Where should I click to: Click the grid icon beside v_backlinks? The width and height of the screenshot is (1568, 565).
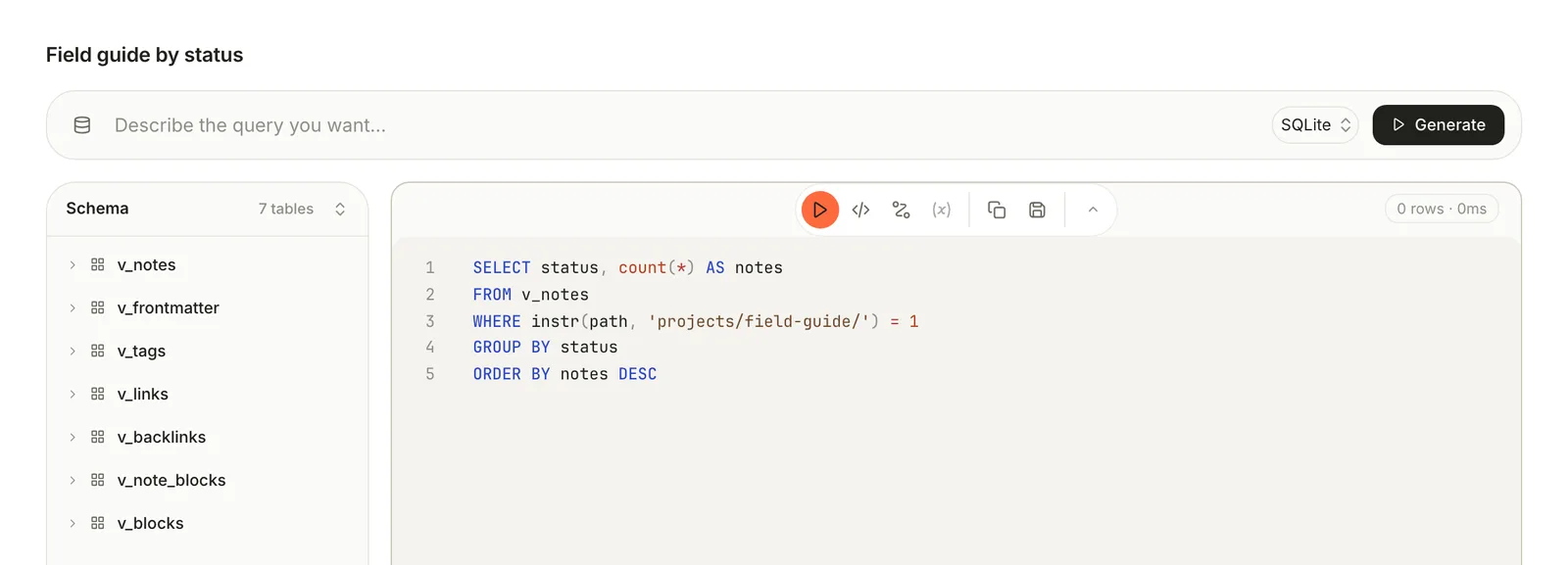click(x=97, y=437)
